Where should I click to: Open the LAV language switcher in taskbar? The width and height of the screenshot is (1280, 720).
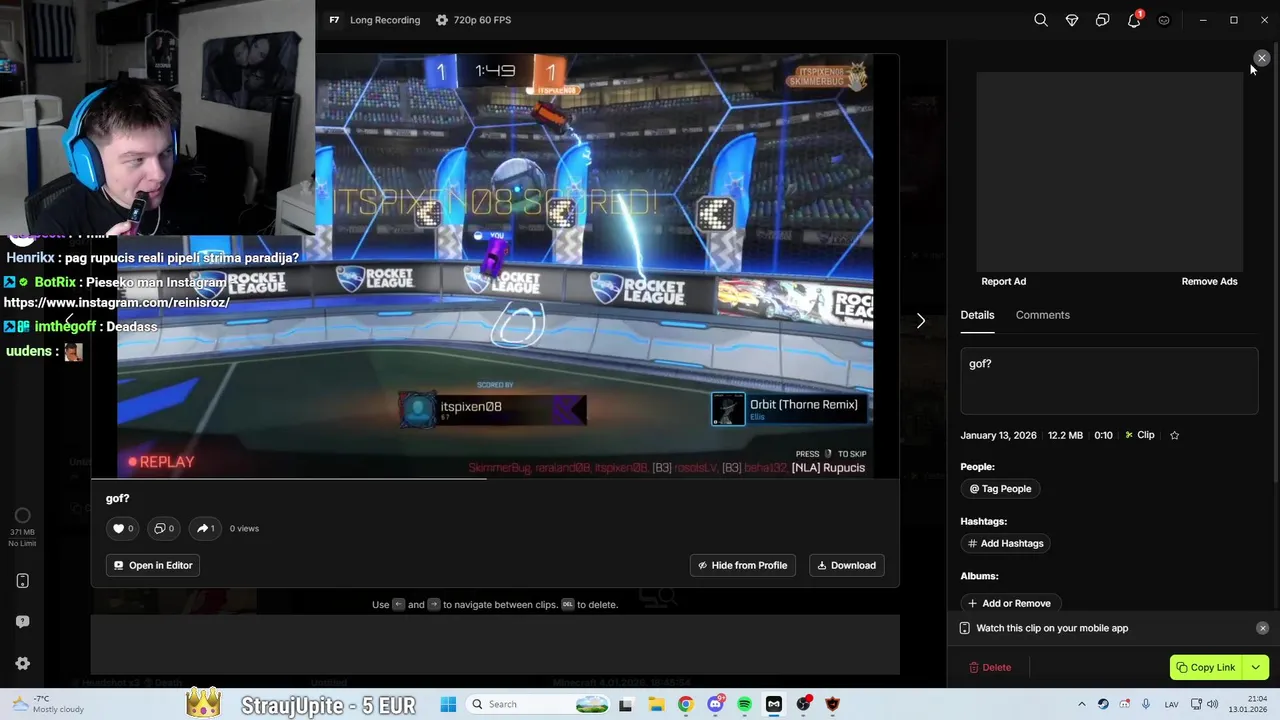click(1173, 704)
